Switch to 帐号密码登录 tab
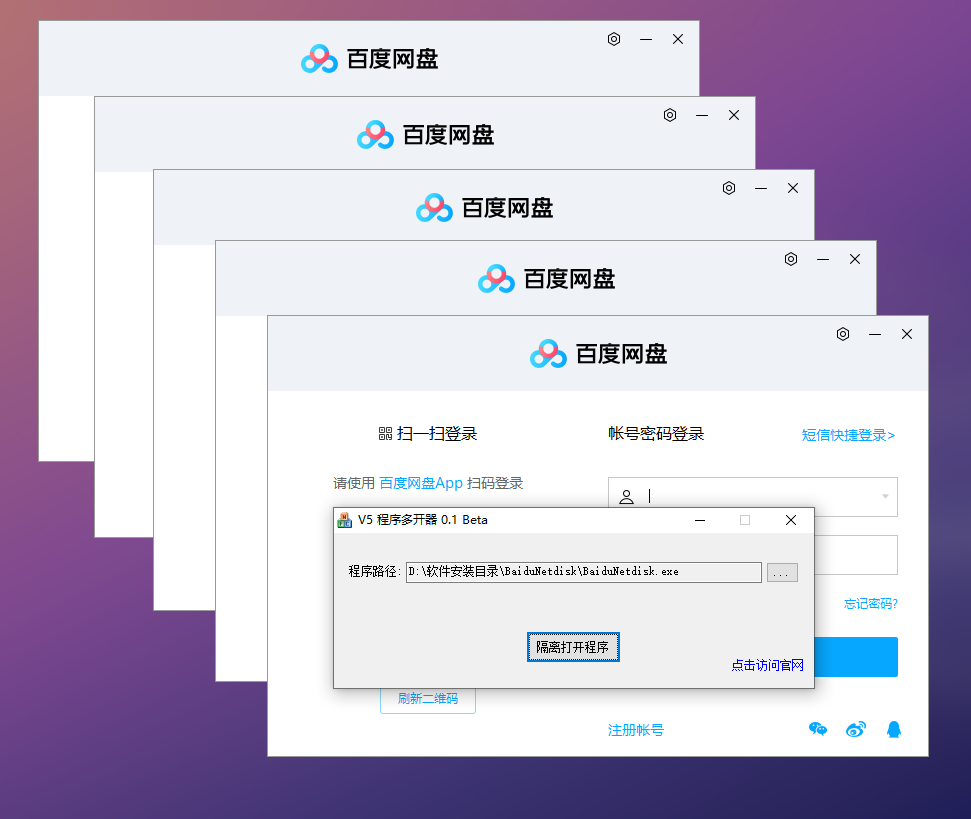971x819 pixels. pos(656,434)
